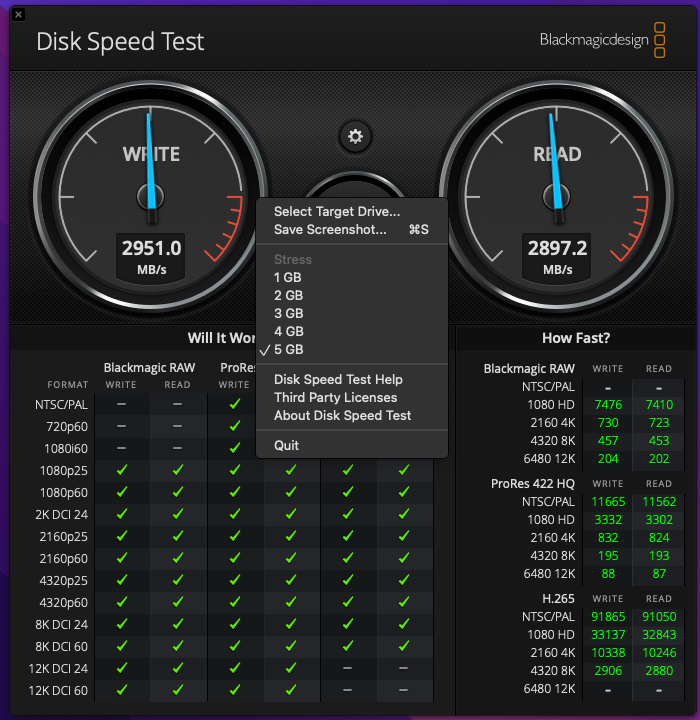
Task: Click the ProRes write checkmark for NTSC/PAL
Action: click(x=235, y=404)
